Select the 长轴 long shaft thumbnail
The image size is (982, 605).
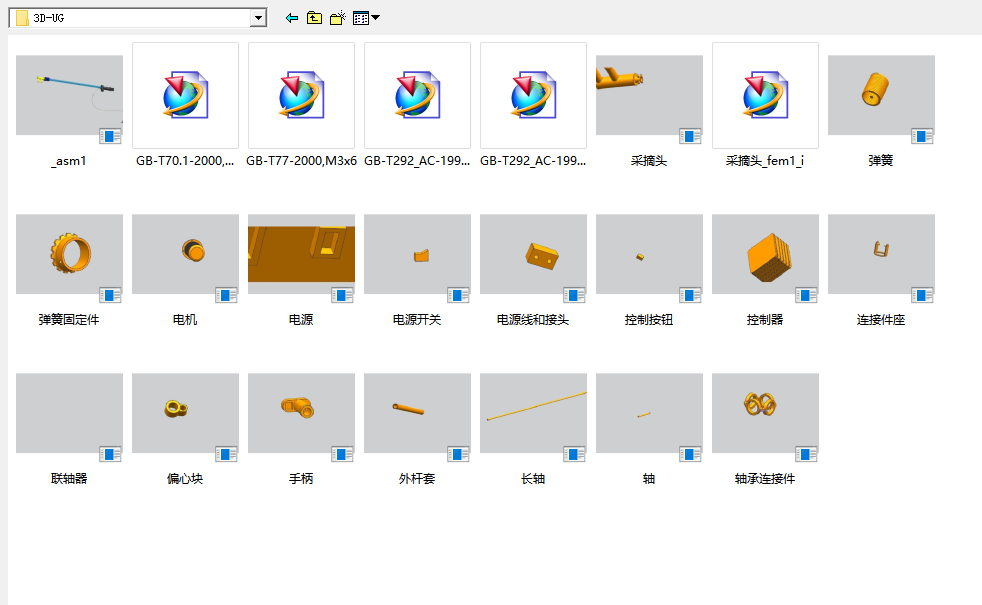pos(533,413)
